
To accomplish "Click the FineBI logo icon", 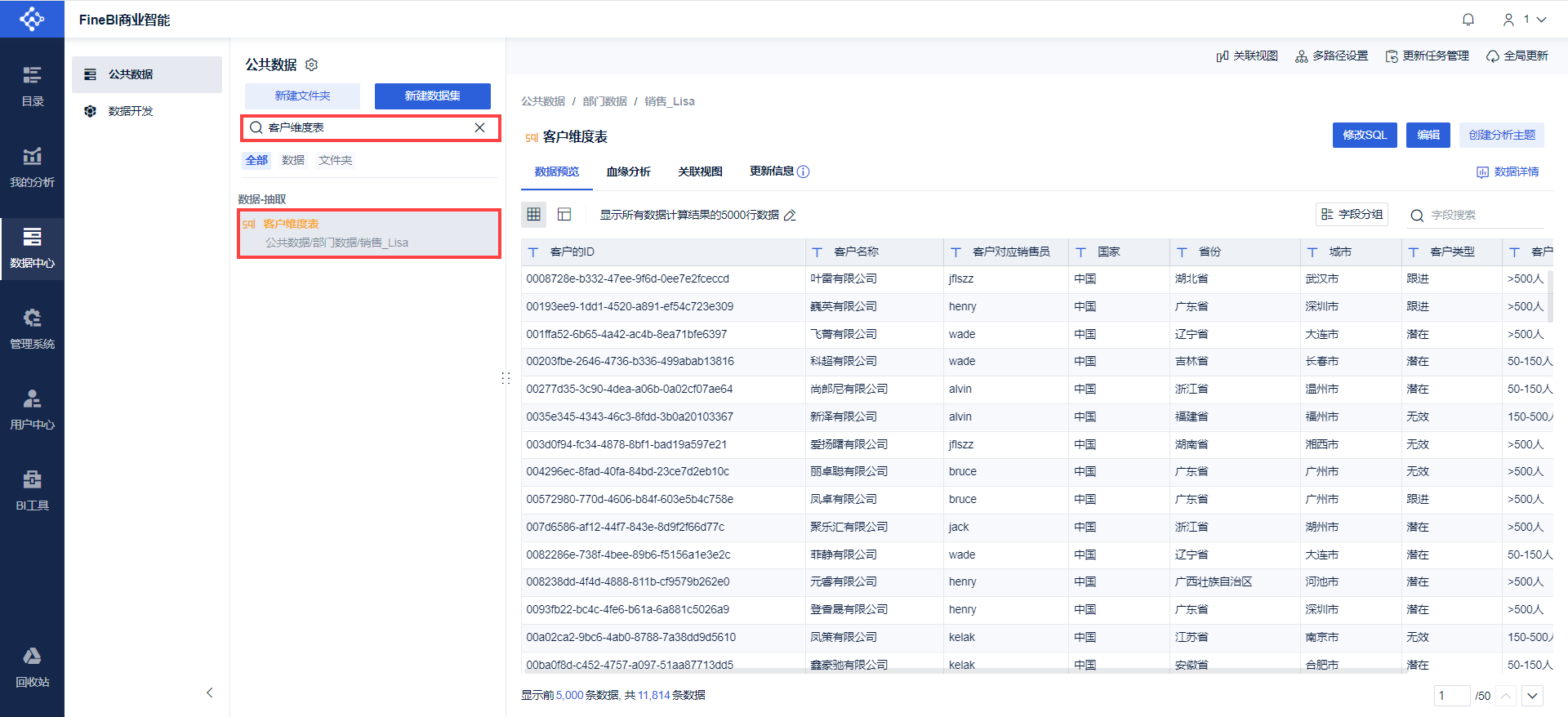I will coord(32,19).
